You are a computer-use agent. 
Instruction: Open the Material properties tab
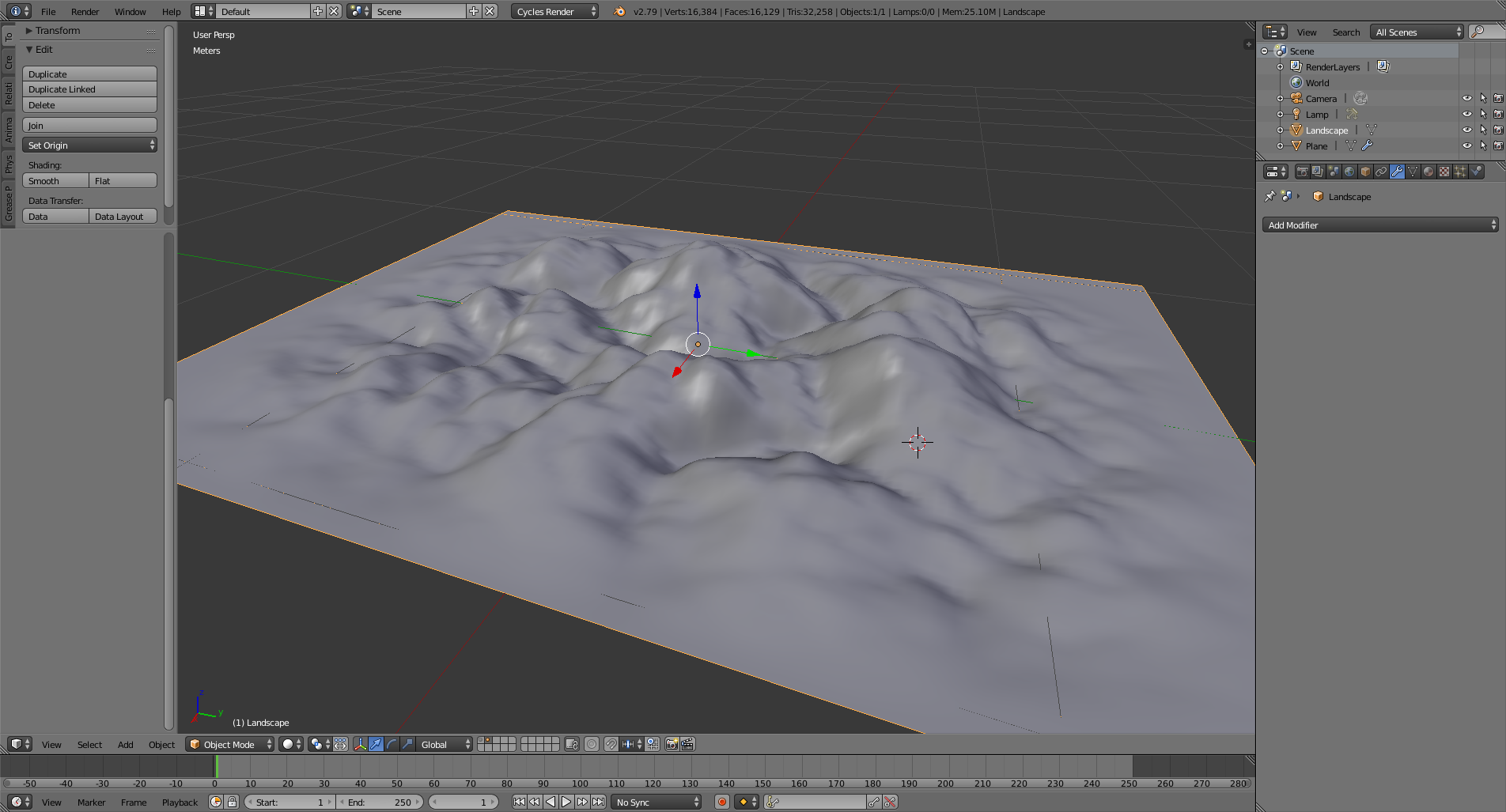click(x=1428, y=172)
